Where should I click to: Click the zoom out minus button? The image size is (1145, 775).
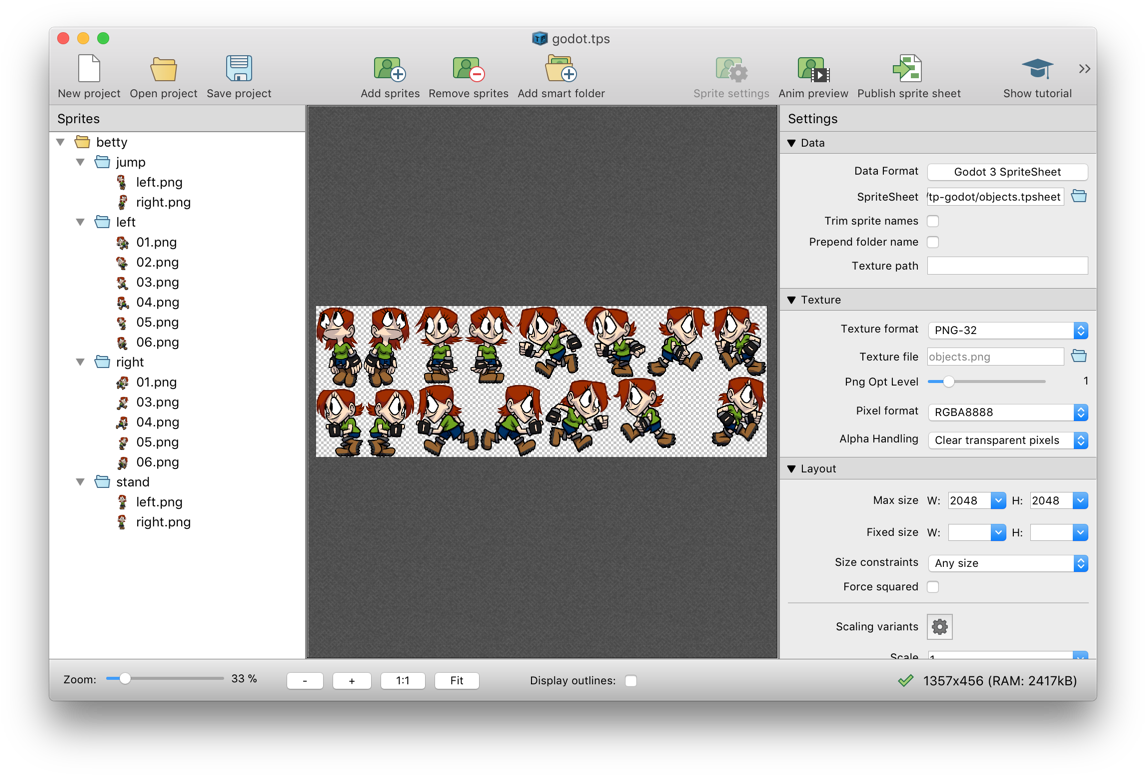click(305, 681)
